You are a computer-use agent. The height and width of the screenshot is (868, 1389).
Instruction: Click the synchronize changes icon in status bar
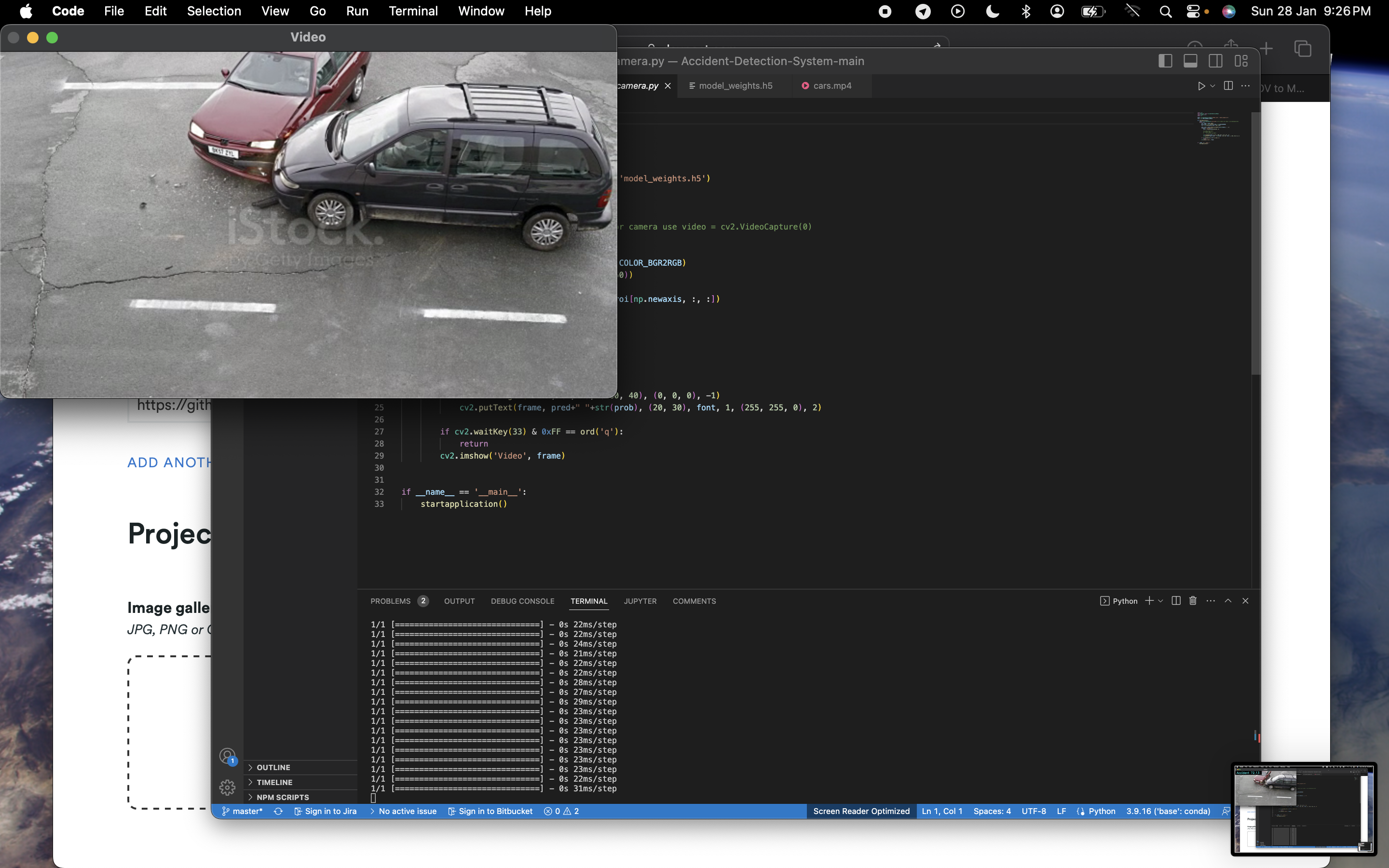(278, 811)
